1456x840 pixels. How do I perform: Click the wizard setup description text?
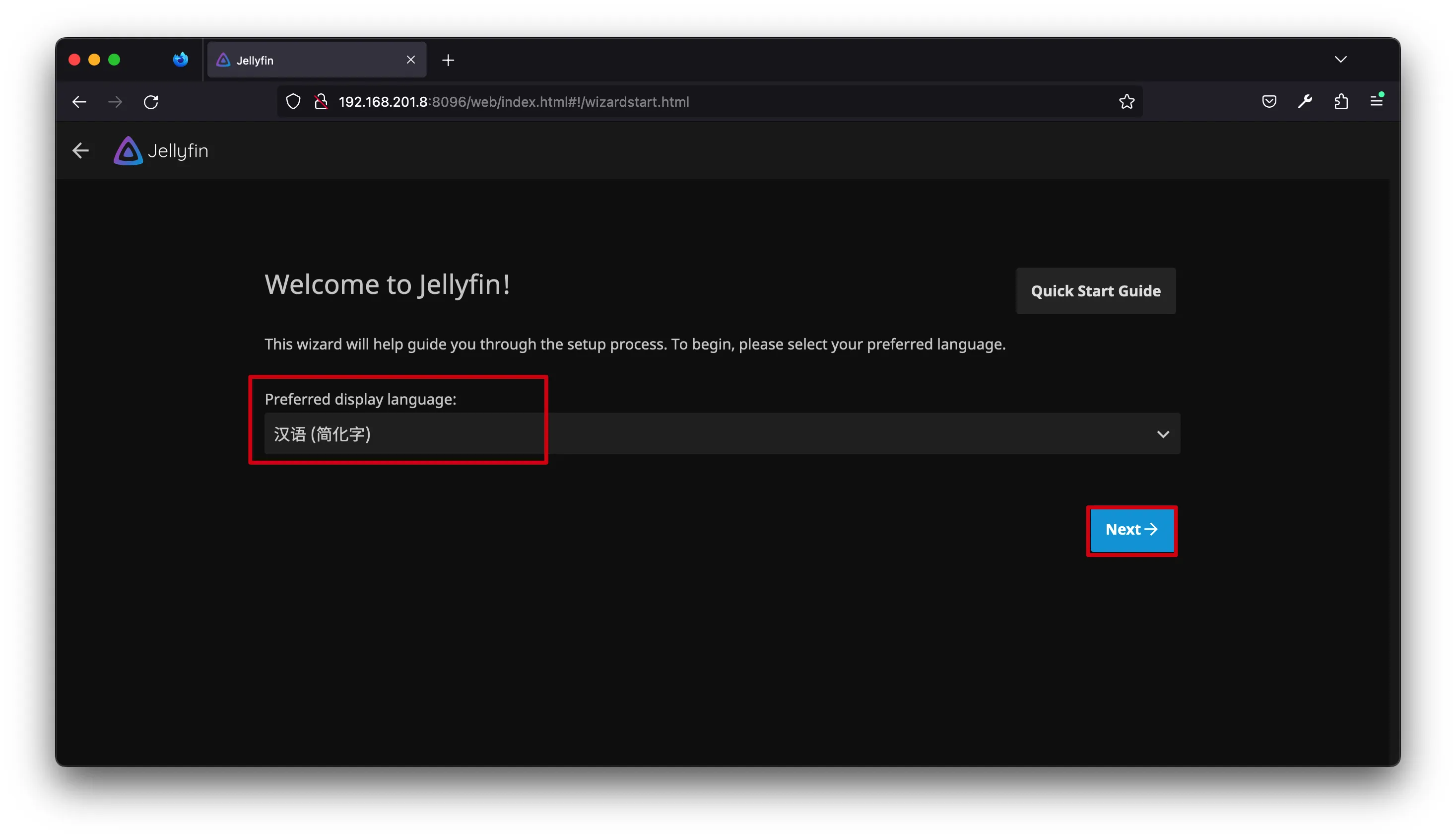click(635, 345)
